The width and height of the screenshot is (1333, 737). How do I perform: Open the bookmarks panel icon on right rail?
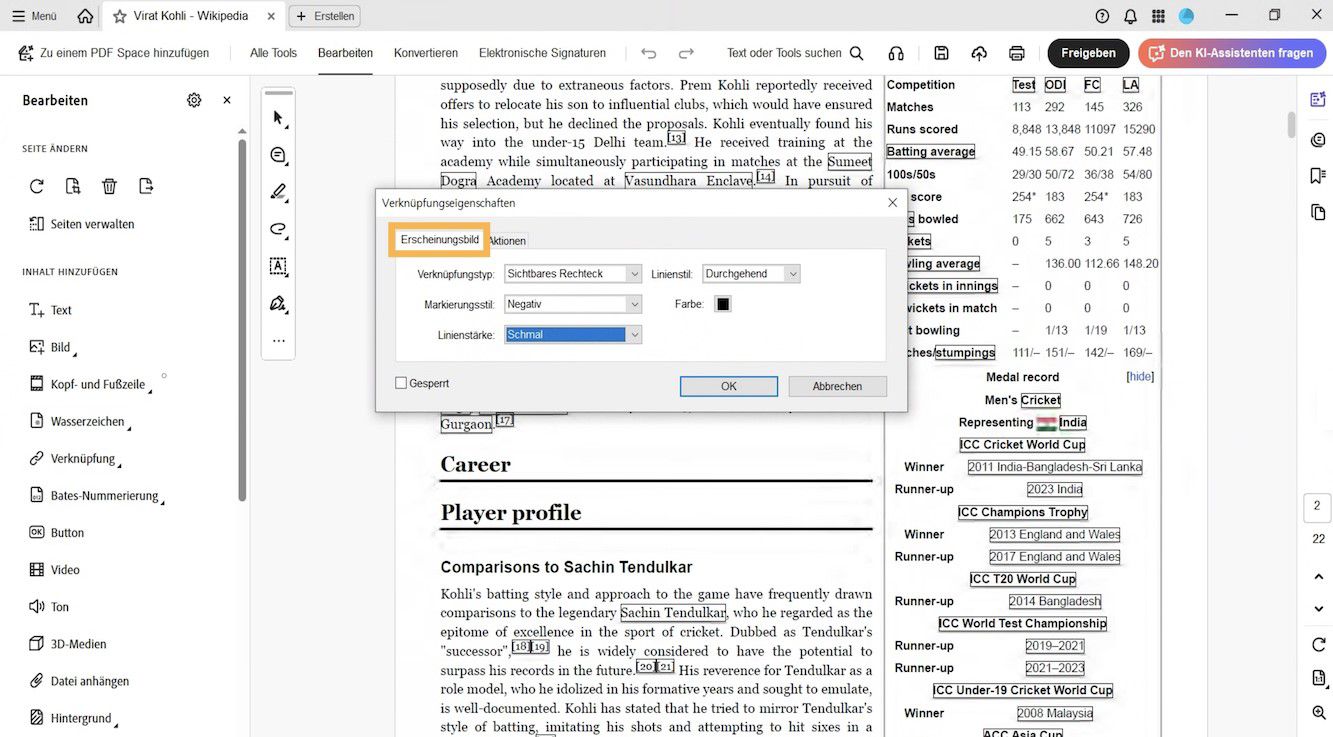1317,175
